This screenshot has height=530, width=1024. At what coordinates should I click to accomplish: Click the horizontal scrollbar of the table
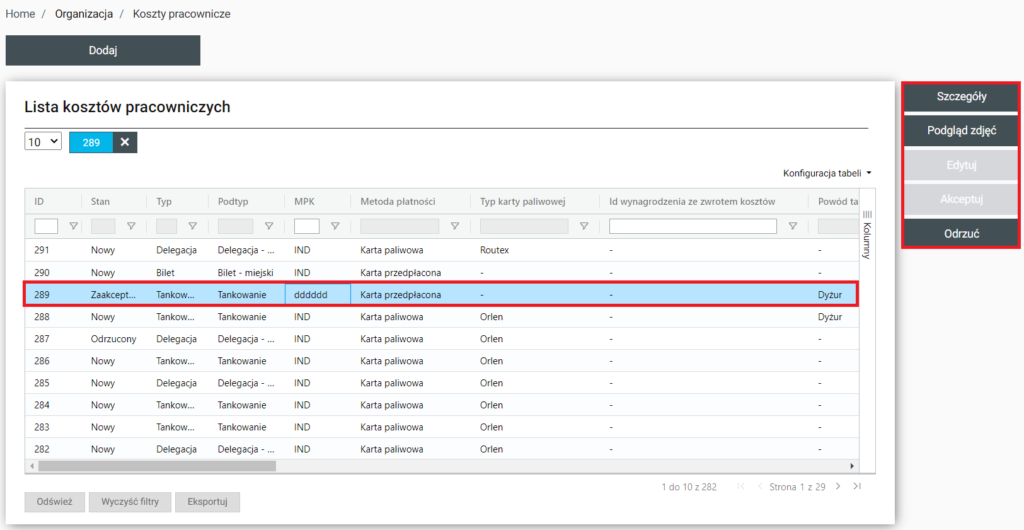pyautogui.click(x=157, y=466)
